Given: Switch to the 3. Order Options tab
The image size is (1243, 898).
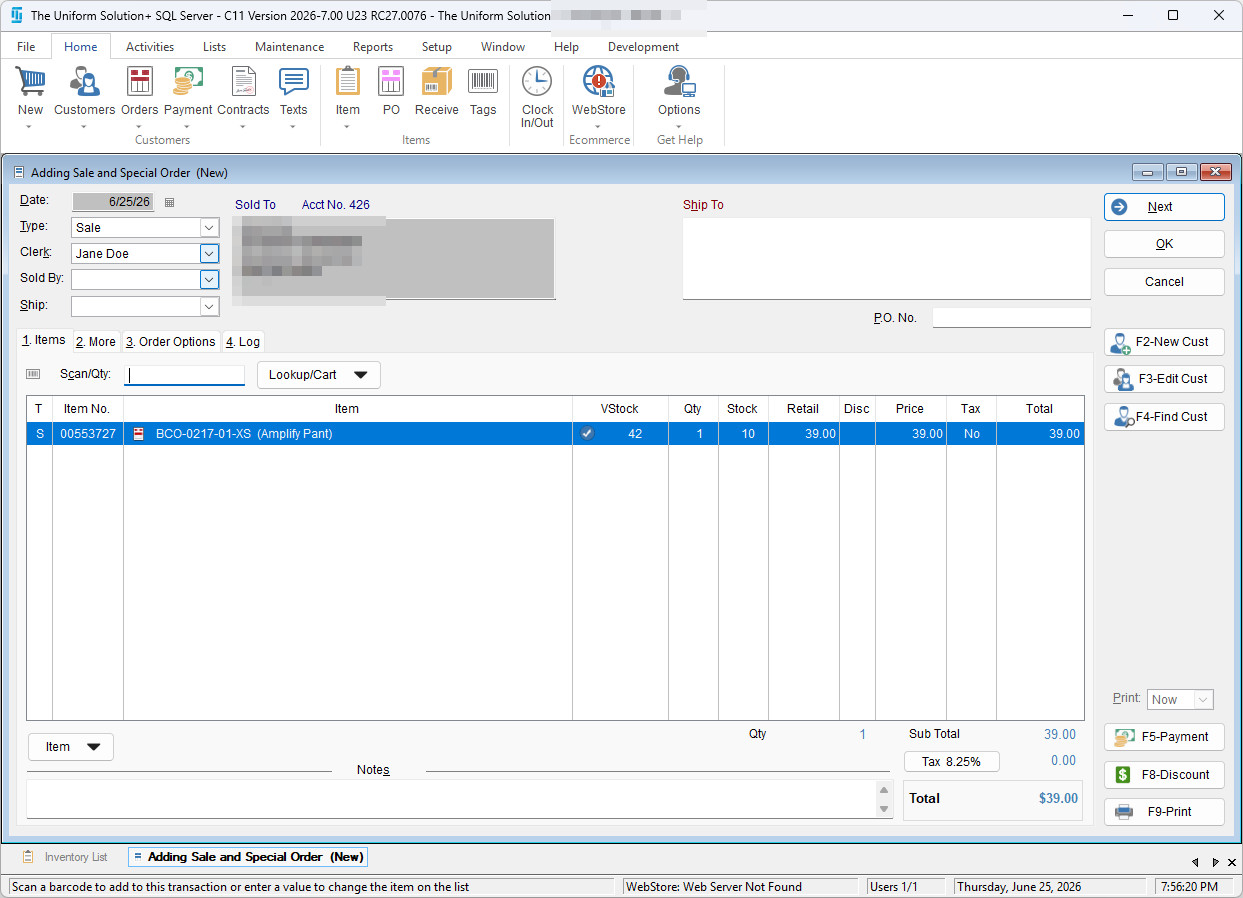Looking at the screenshot, I should pyautogui.click(x=171, y=342).
